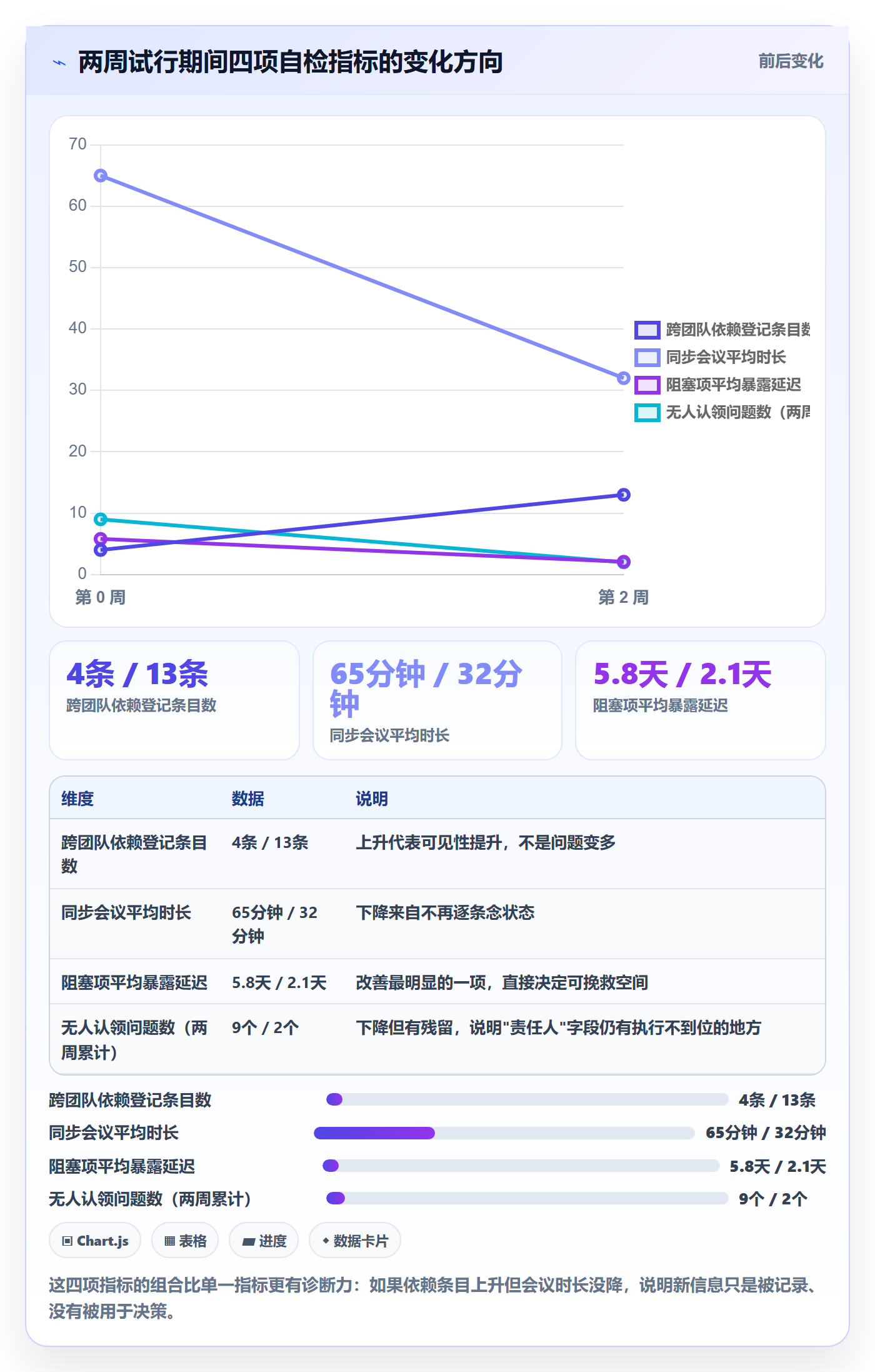Viewport: 875px width, 1372px height.
Task: Select table cell 改善最明显的一项，直接决定可挽救空间
Action: click(502, 982)
